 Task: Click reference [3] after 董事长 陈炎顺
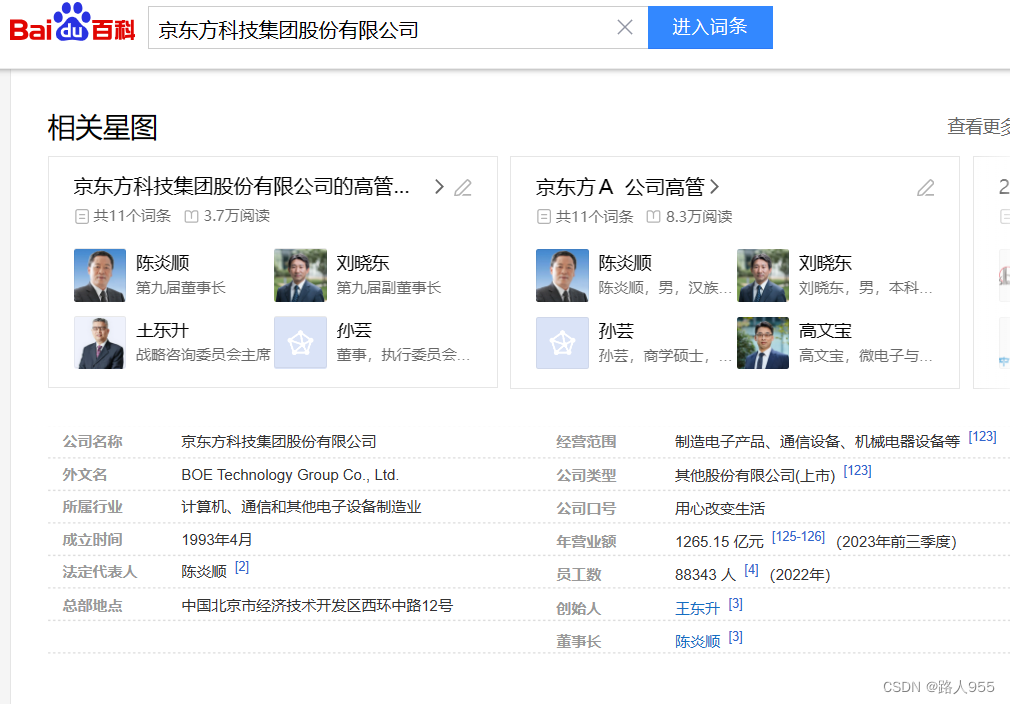click(736, 637)
